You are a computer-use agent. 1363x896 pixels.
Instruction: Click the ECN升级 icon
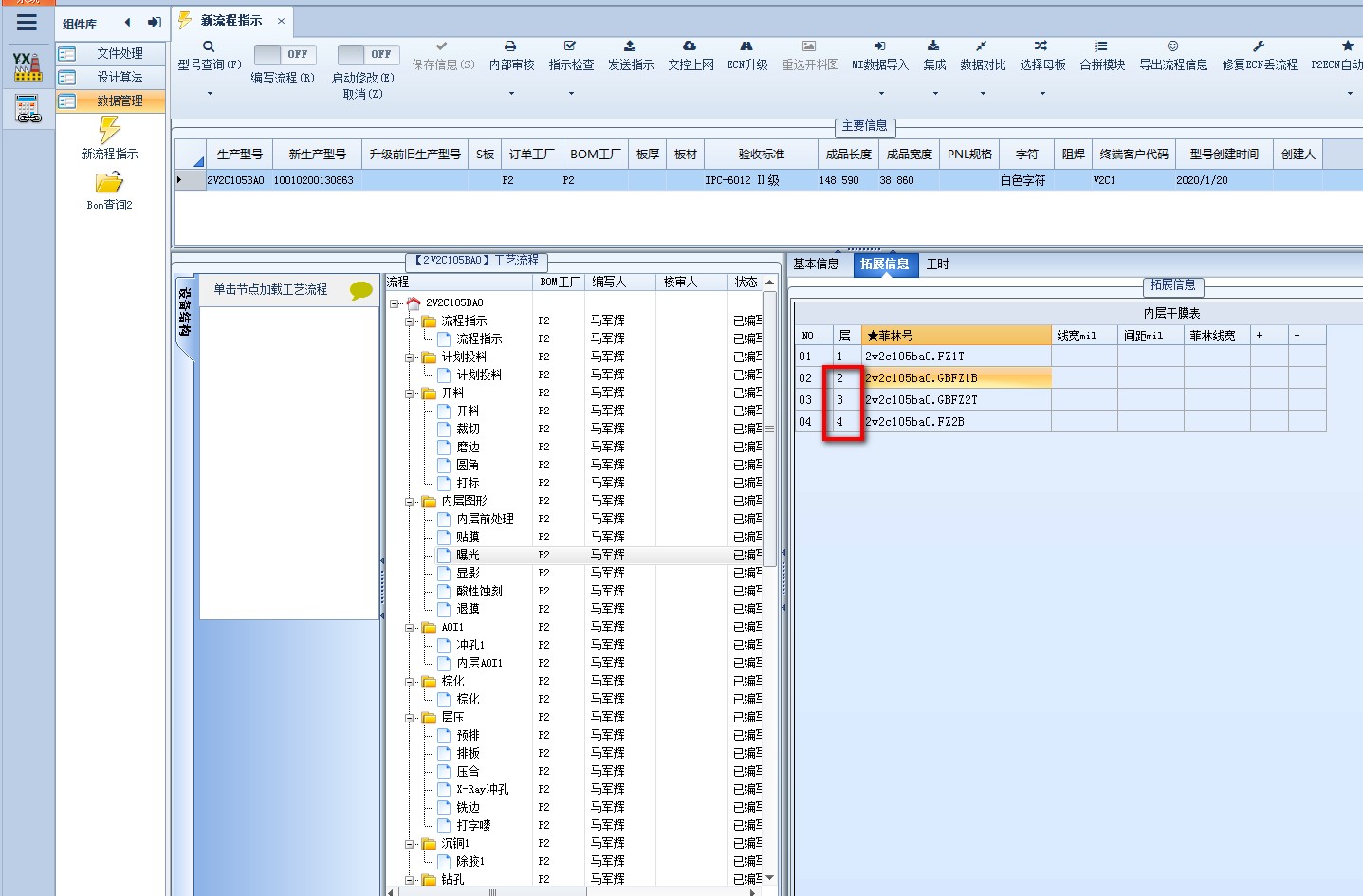click(x=746, y=46)
